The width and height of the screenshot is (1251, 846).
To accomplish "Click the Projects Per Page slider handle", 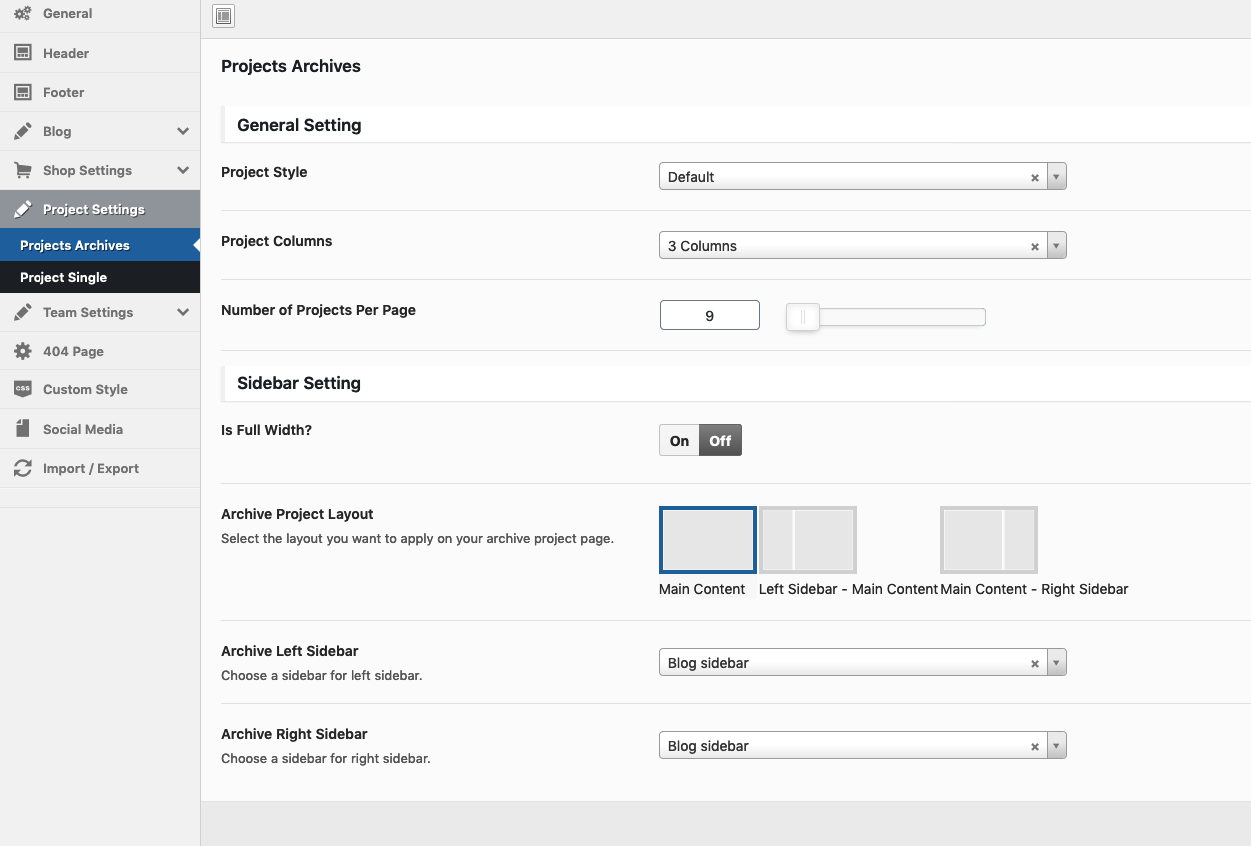I will 802,317.
